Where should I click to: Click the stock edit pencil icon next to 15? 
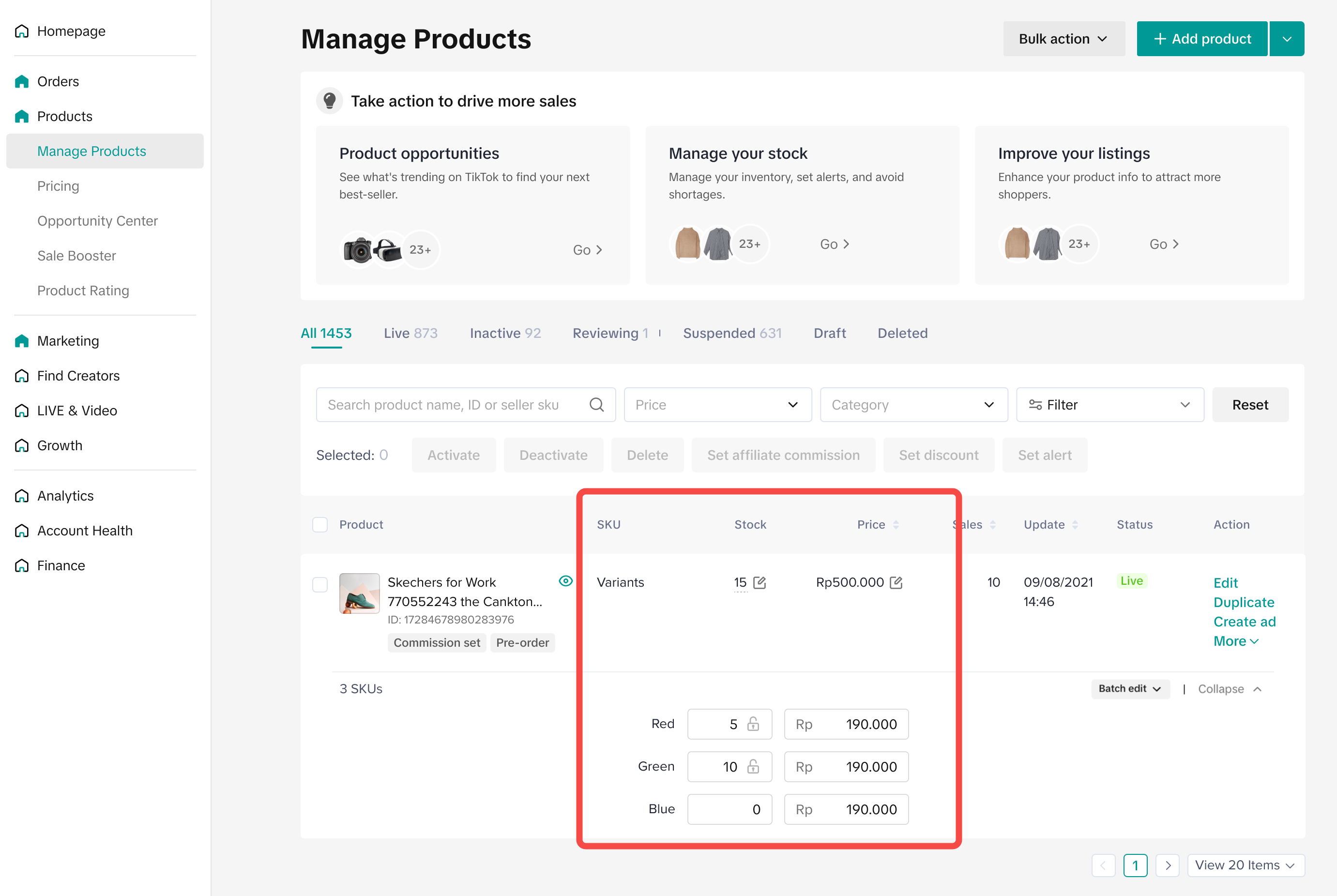click(760, 582)
